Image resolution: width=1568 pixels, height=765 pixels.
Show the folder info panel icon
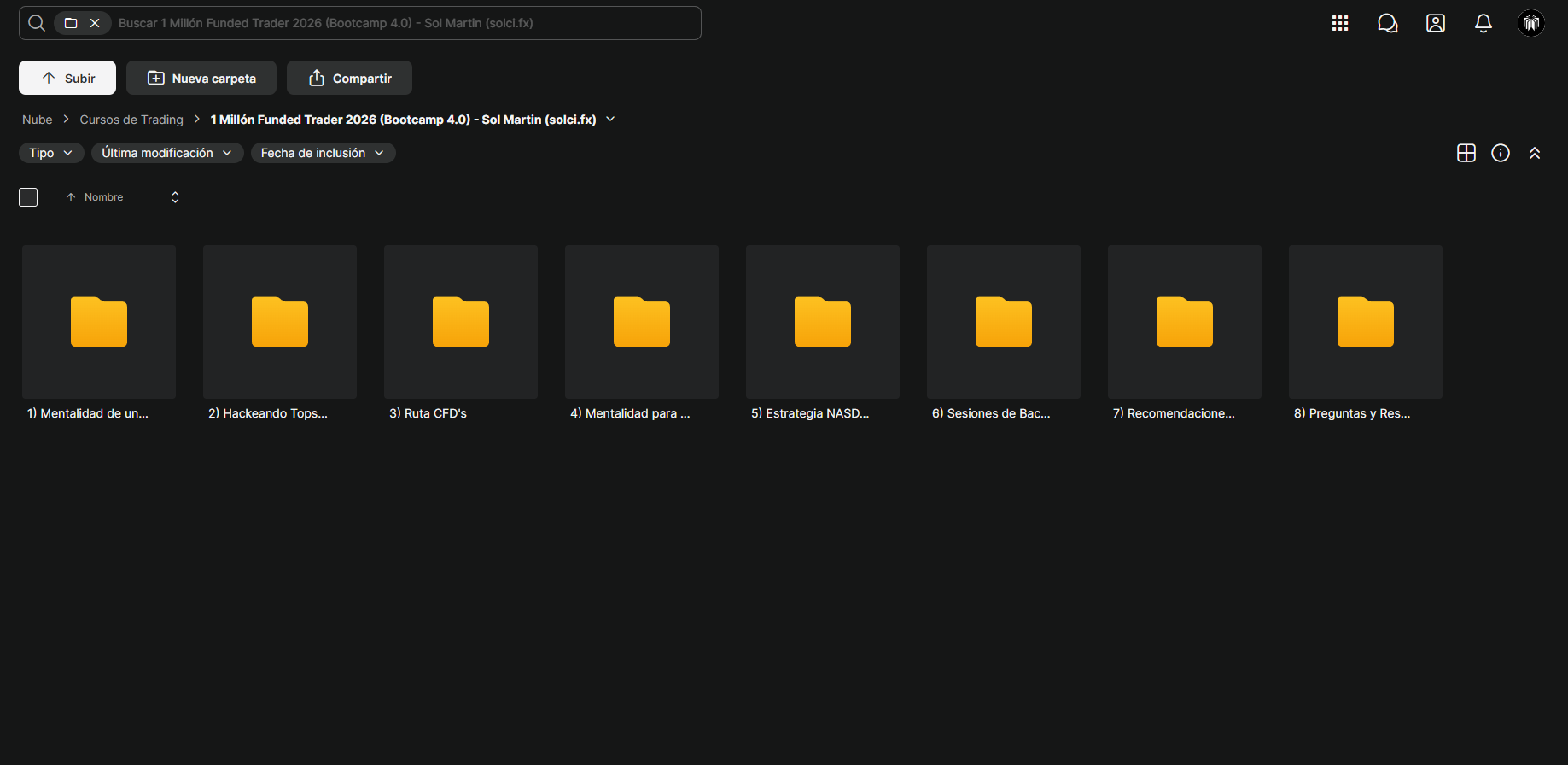[x=1501, y=153]
